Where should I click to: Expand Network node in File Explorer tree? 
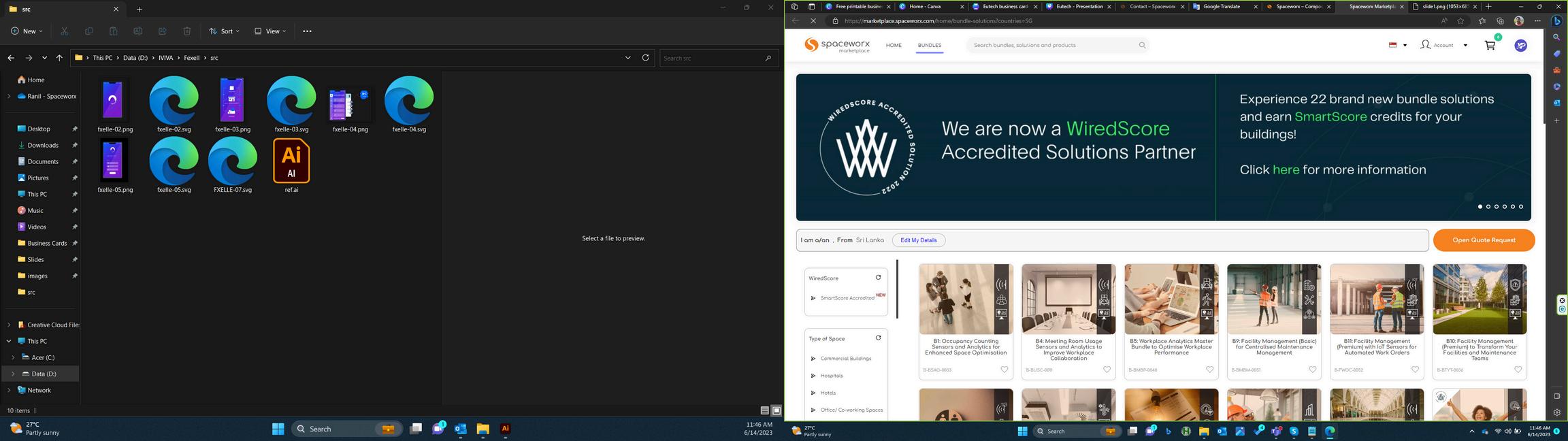(x=9, y=390)
